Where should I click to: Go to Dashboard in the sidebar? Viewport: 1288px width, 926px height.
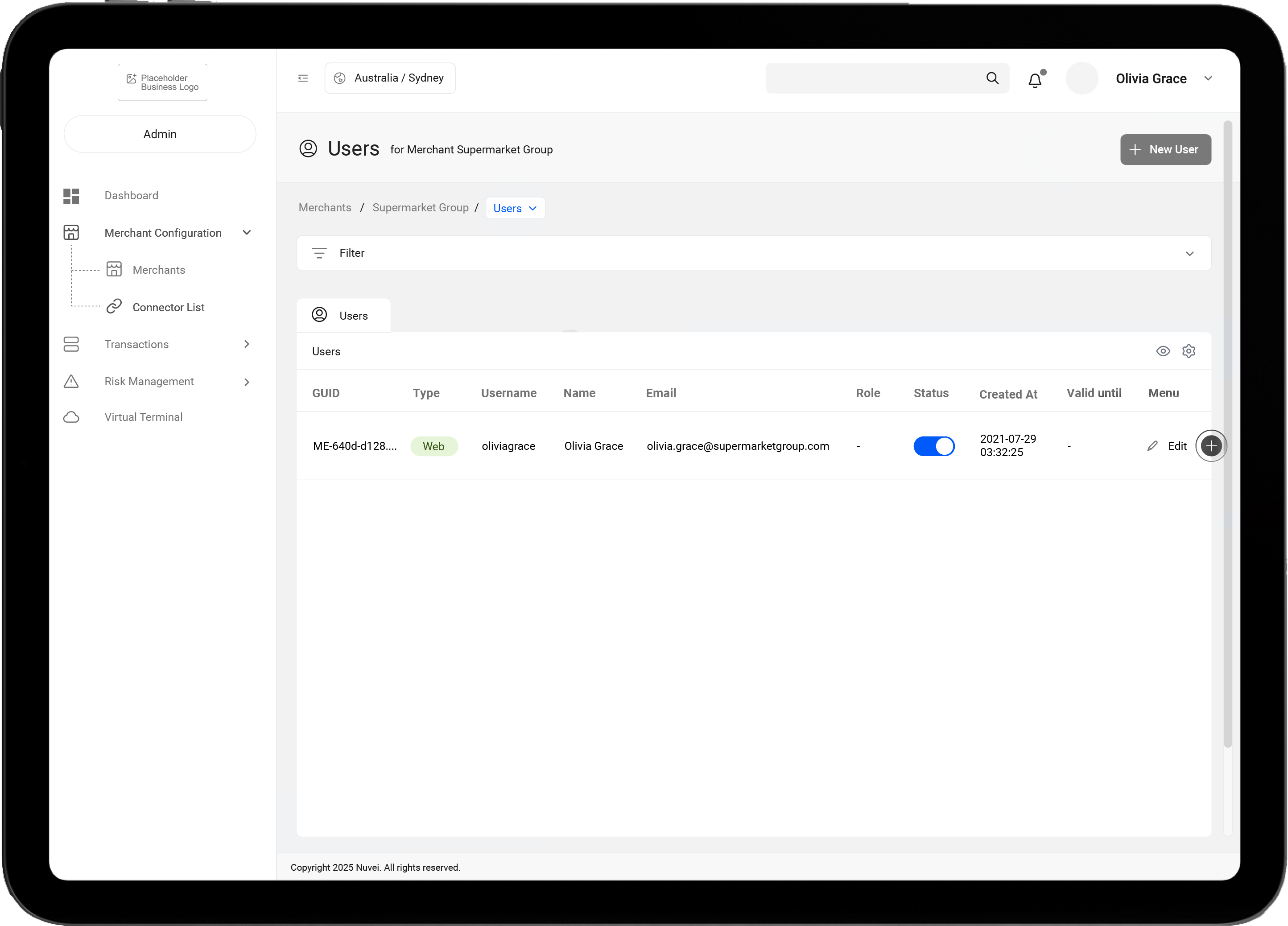pyautogui.click(x=131, y=195)
